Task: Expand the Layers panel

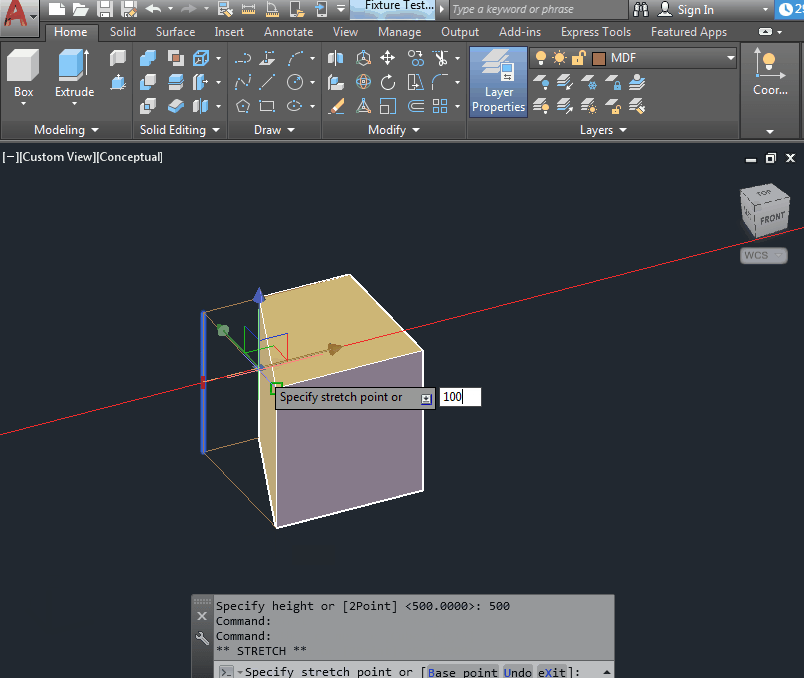Action: point(603,130)
